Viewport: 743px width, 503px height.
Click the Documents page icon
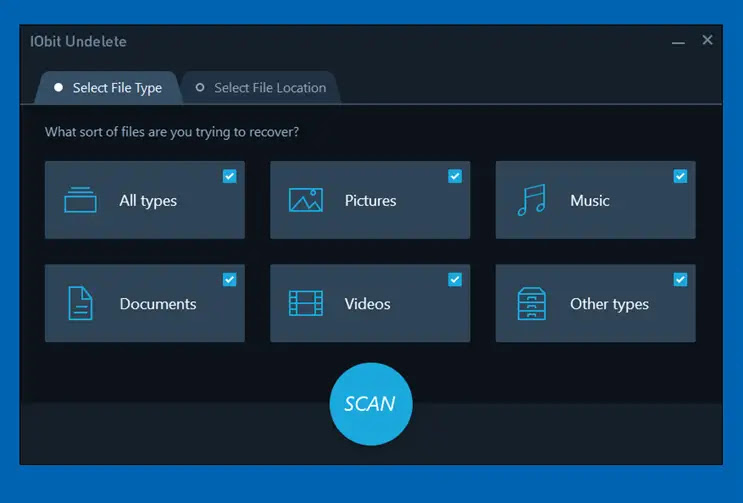point(80,303)
